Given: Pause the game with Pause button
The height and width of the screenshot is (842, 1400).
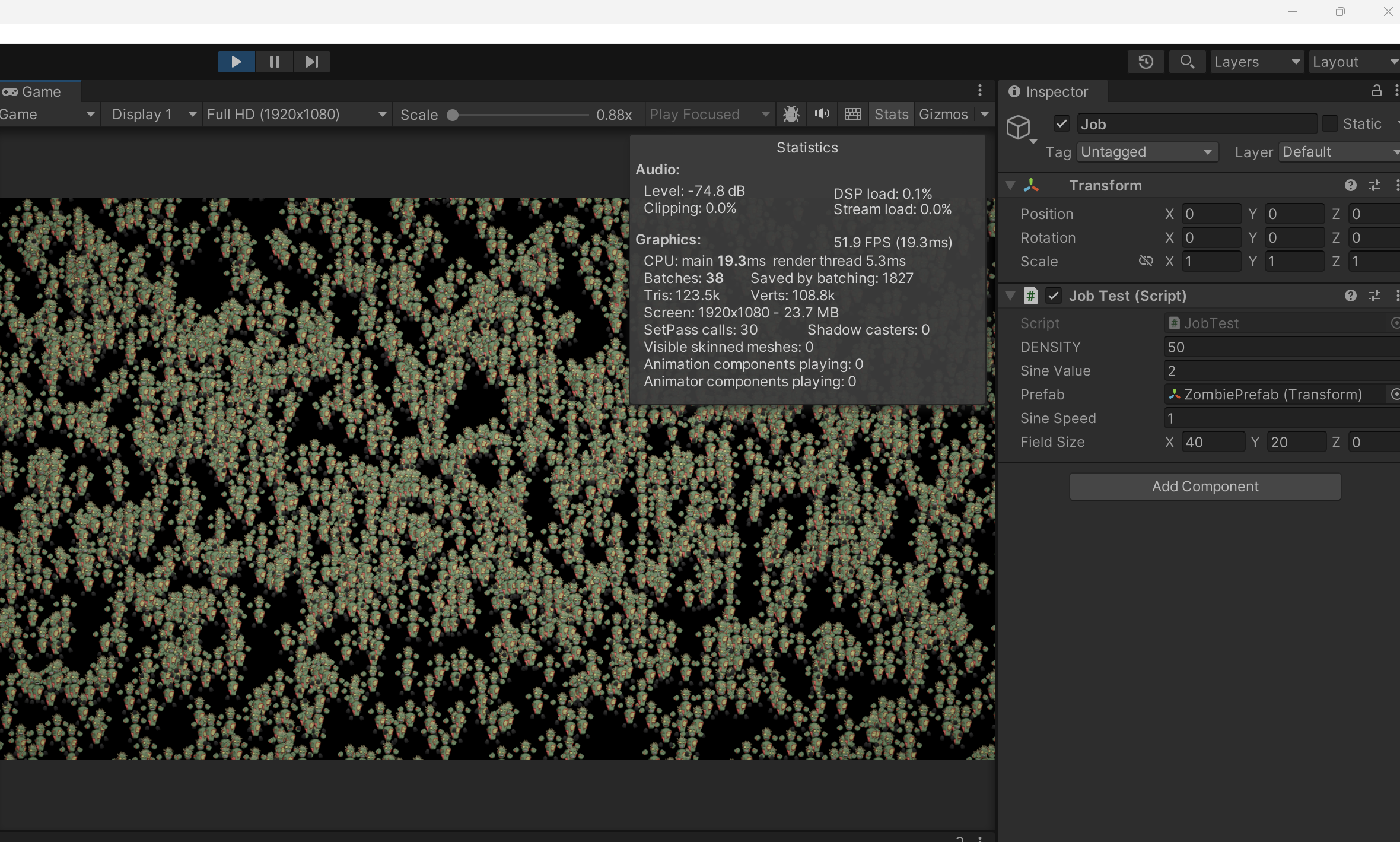Looking at the screenshot, I should pos(274,62).
